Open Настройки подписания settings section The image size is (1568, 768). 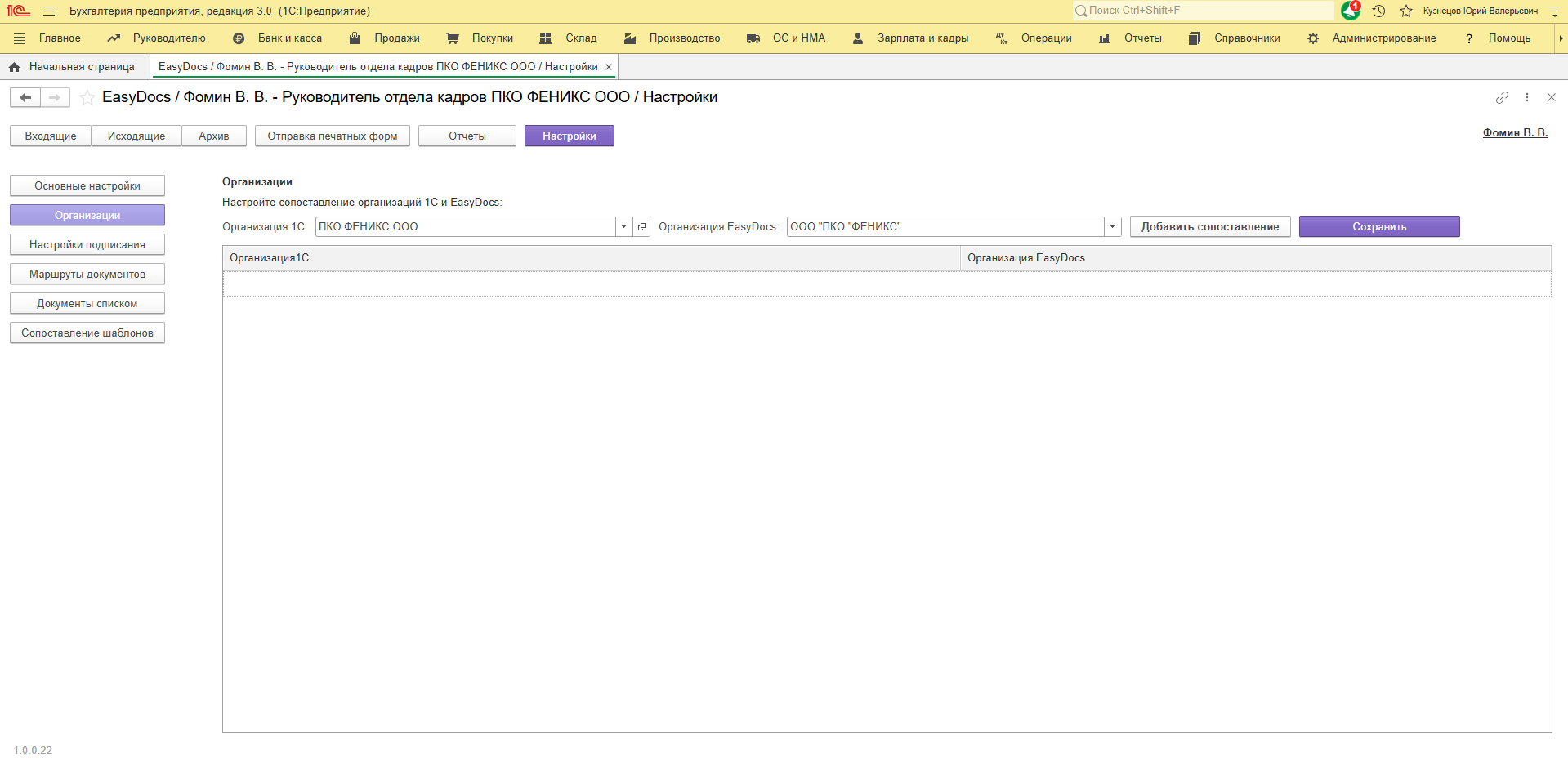click(x=87, y=245)
